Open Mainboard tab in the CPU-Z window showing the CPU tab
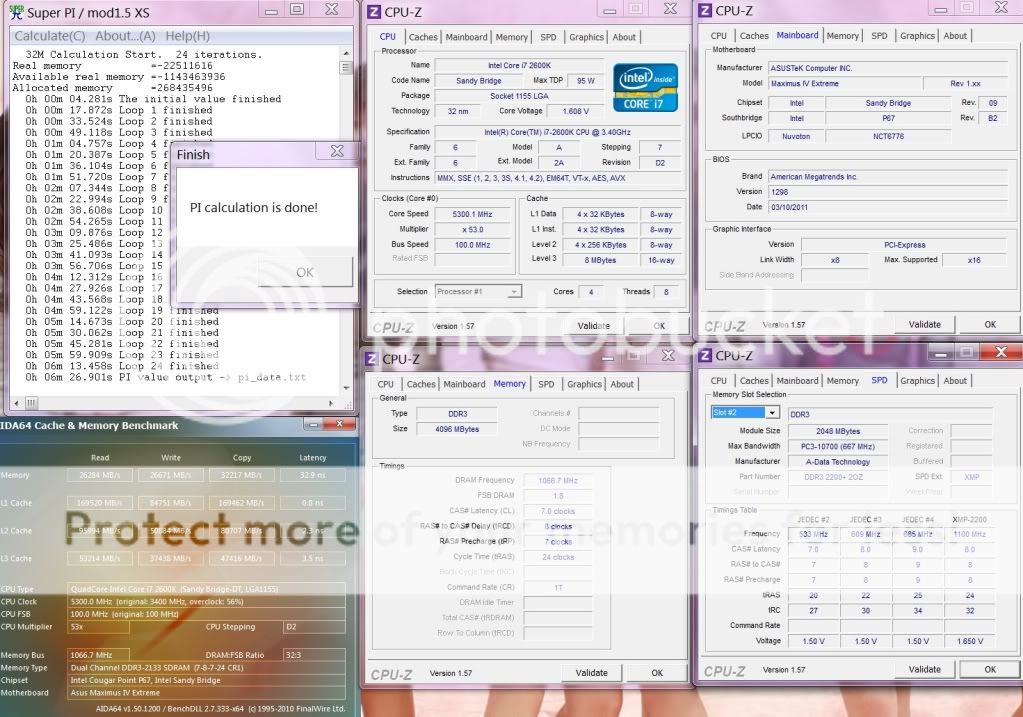 pyautogui.click(x=466, y=37)
